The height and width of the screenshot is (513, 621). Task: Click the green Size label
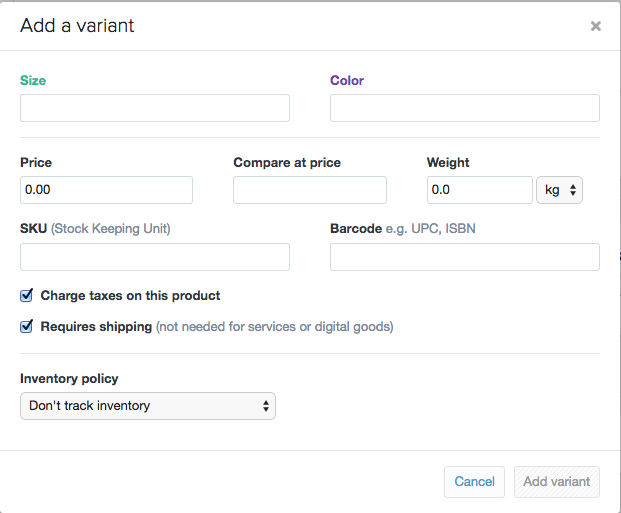point(33,80)
